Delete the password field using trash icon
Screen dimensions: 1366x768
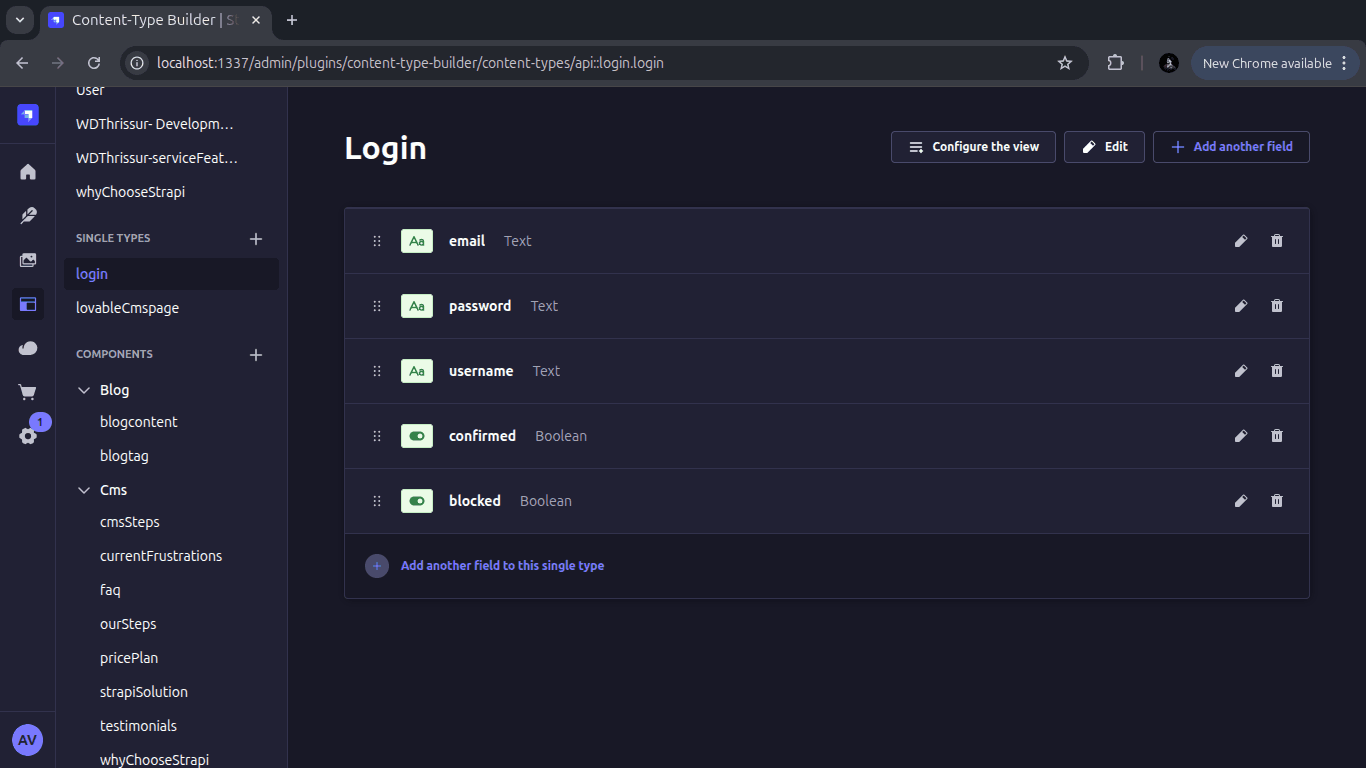(1277, 306)
